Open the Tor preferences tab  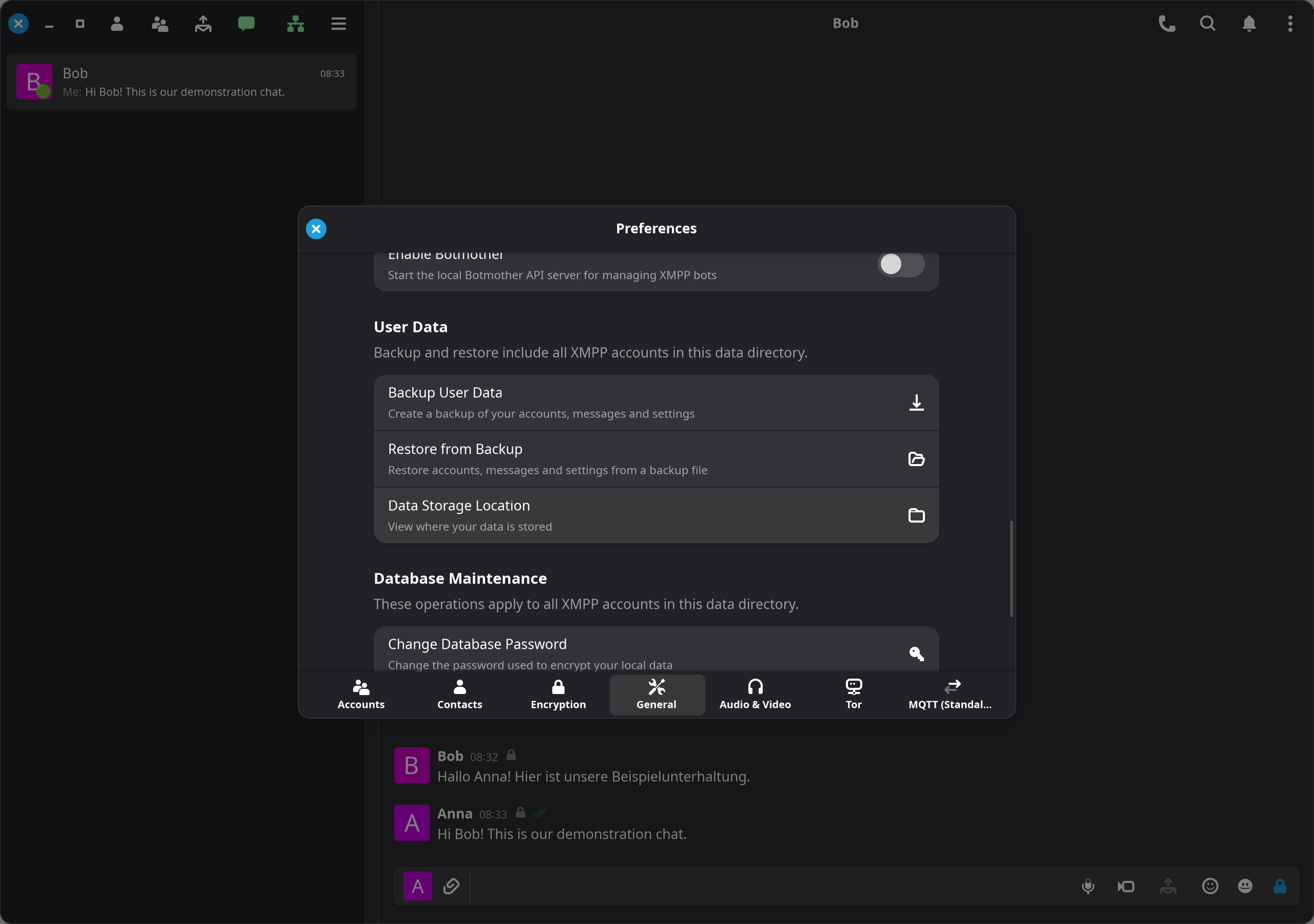853,695
